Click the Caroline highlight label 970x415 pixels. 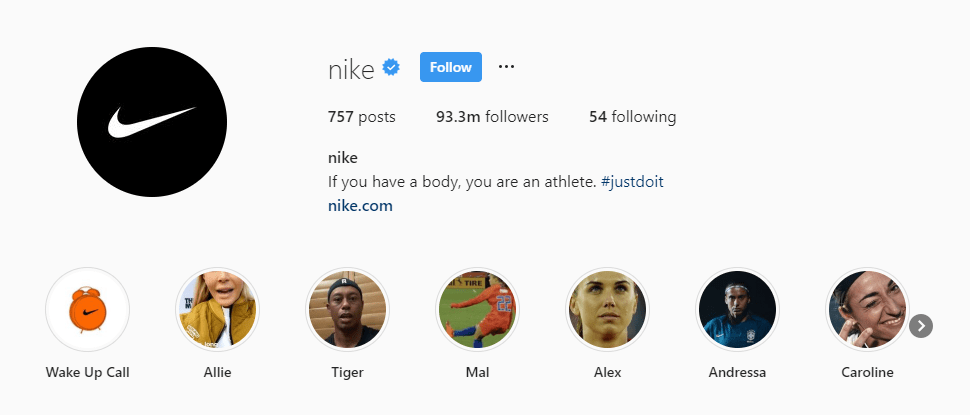(x=867, y=373)
